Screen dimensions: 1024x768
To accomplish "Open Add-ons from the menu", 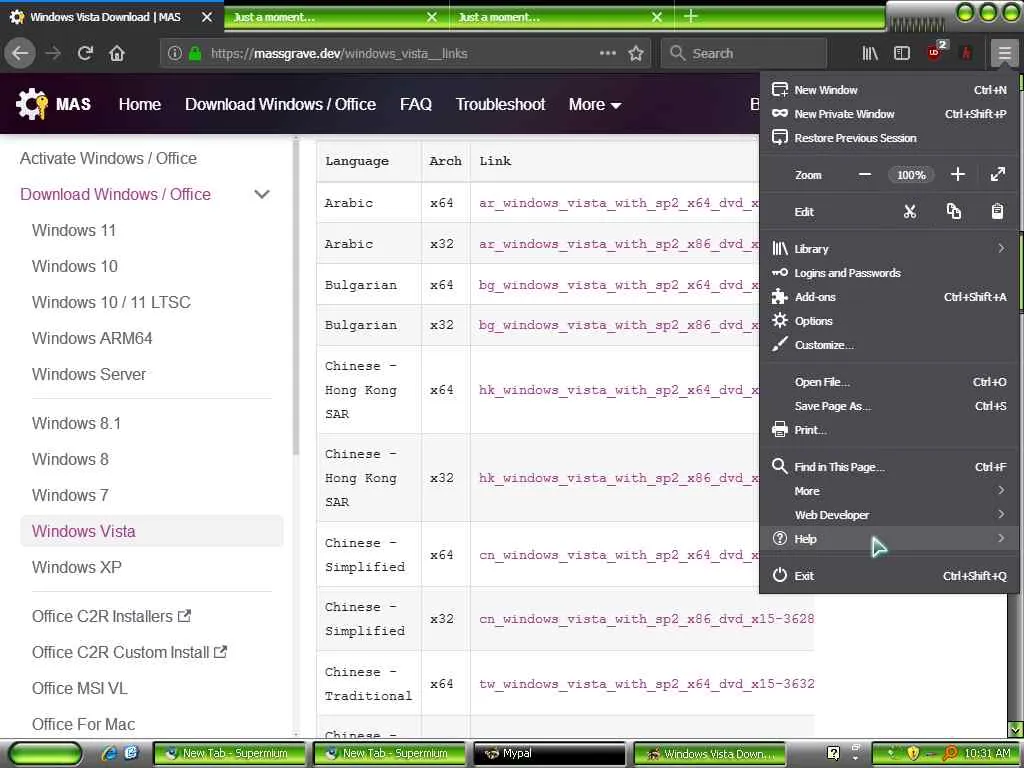I will point(889,297).
